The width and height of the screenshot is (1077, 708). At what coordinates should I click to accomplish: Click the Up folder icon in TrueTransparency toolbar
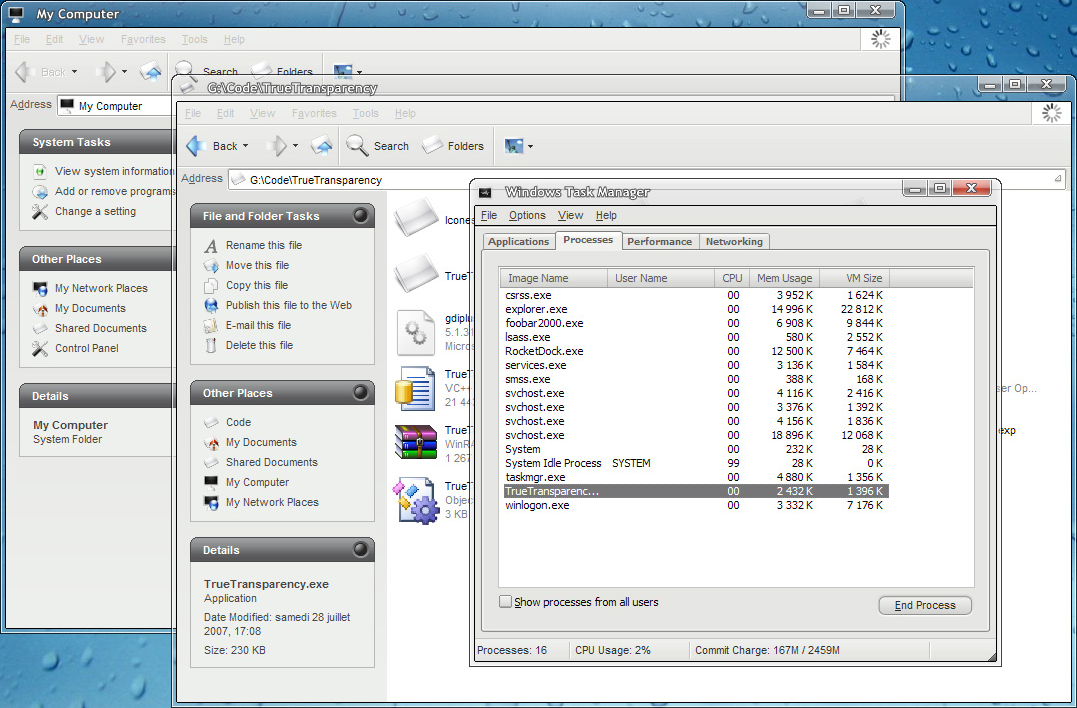point(321,146)
